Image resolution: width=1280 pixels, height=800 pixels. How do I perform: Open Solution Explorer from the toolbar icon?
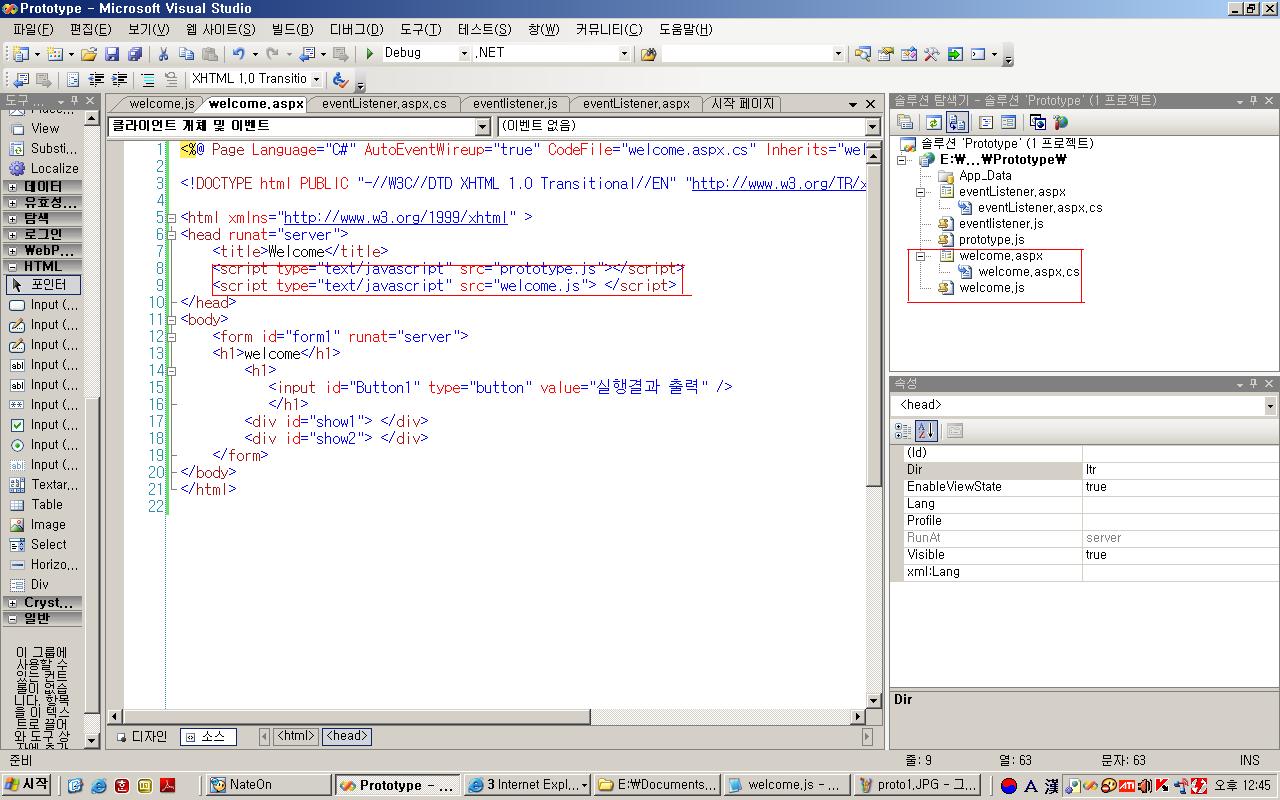click(x=862, y=54)
